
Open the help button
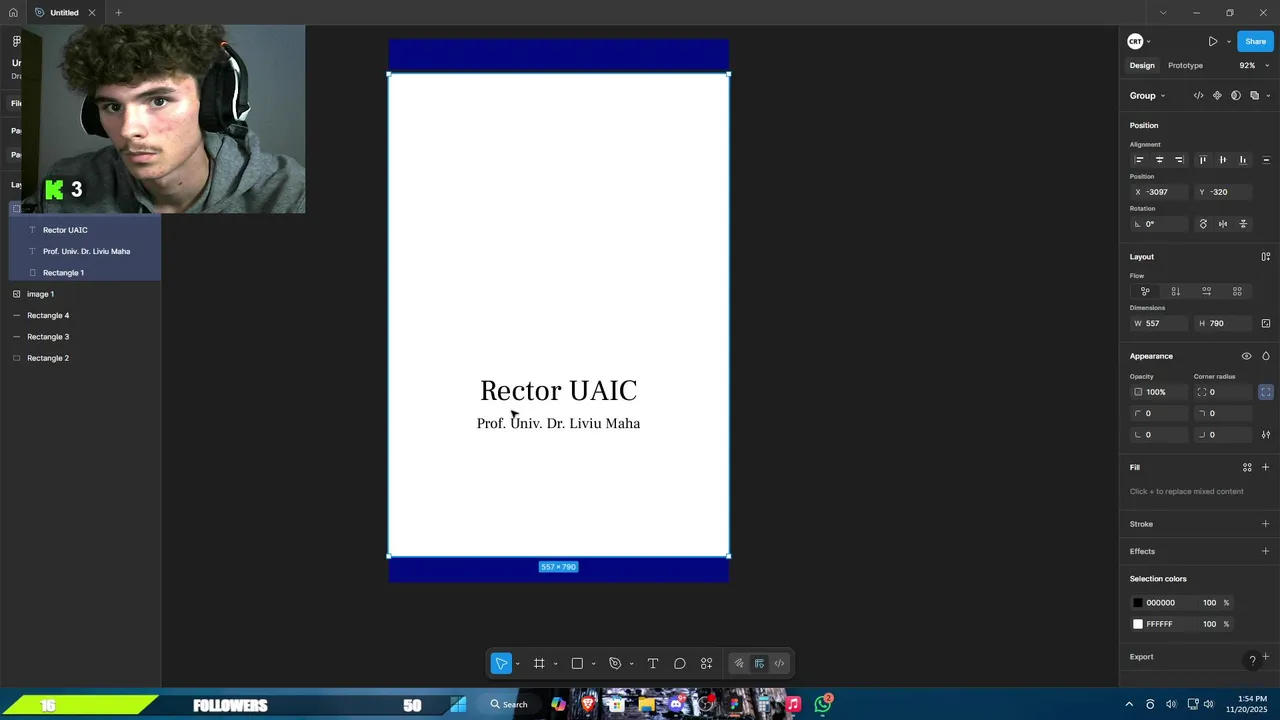point(1252,660)
